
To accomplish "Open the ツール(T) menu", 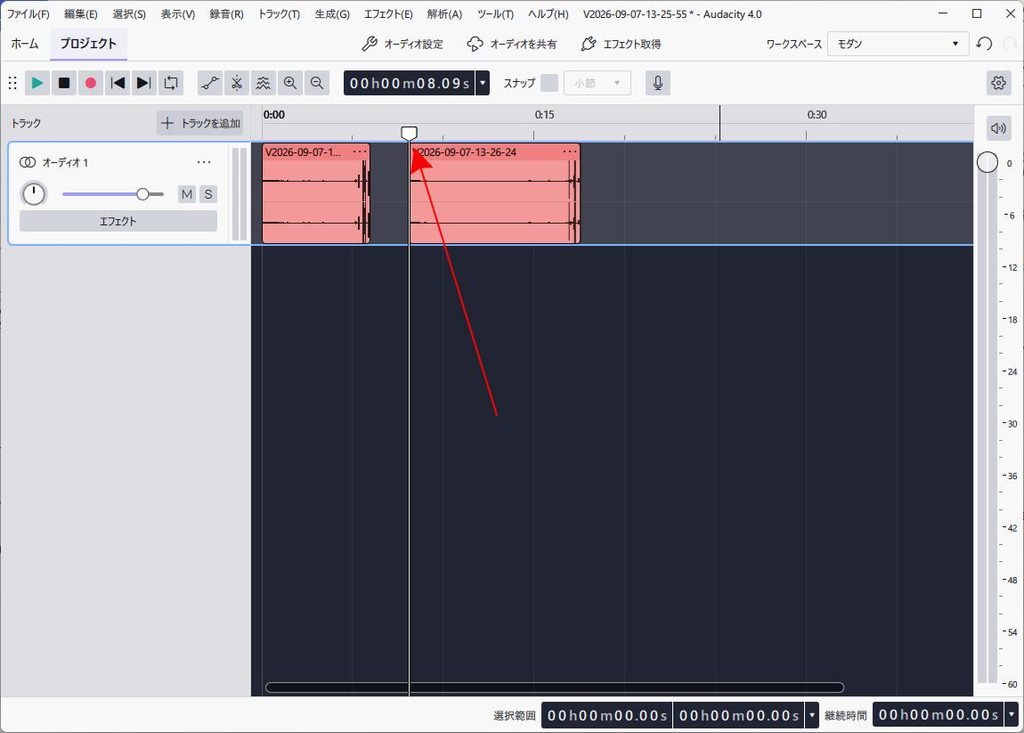I will (496, 14).
